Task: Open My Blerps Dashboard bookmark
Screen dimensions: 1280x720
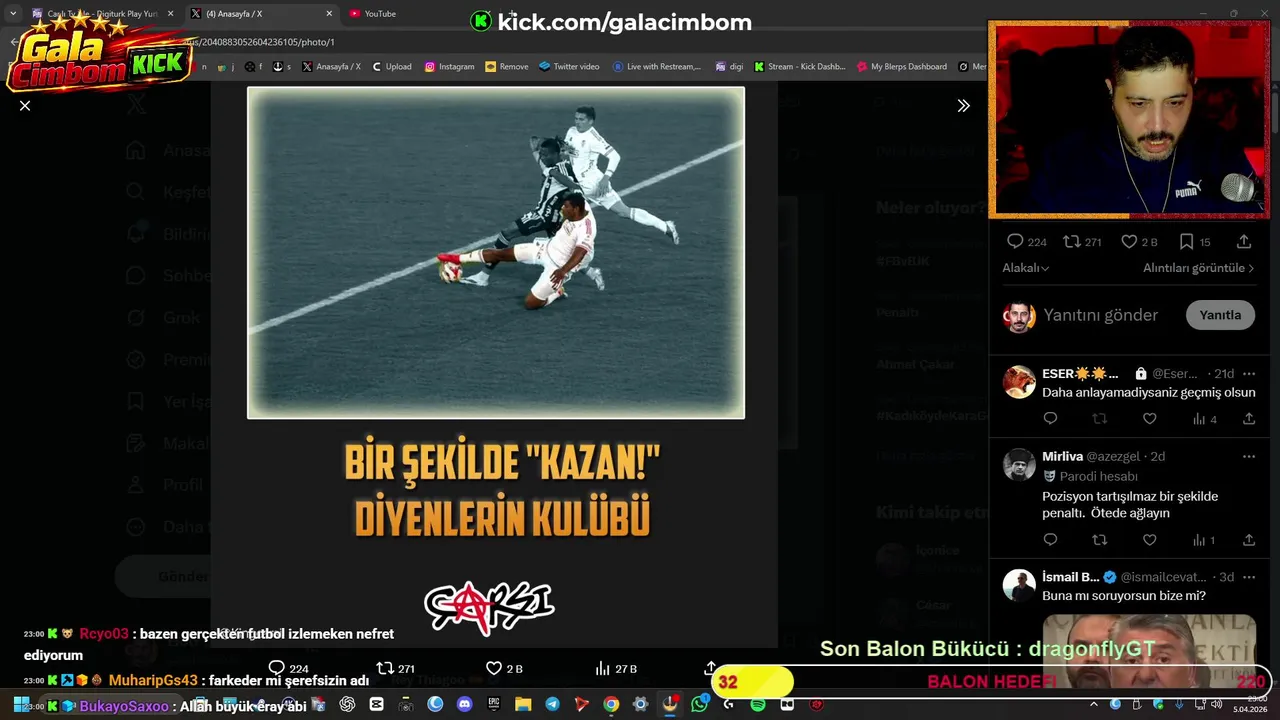Action: [x=901, y=67]
